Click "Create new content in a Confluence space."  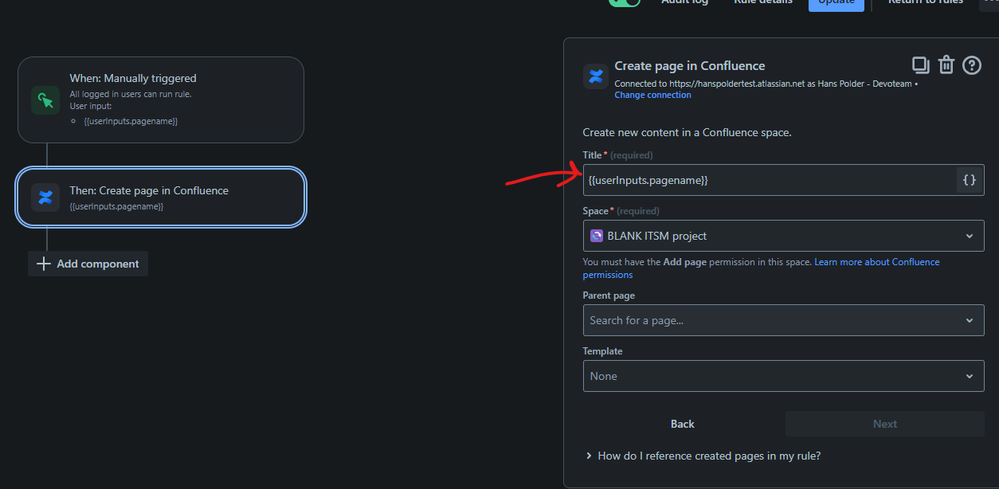(687, 133)
